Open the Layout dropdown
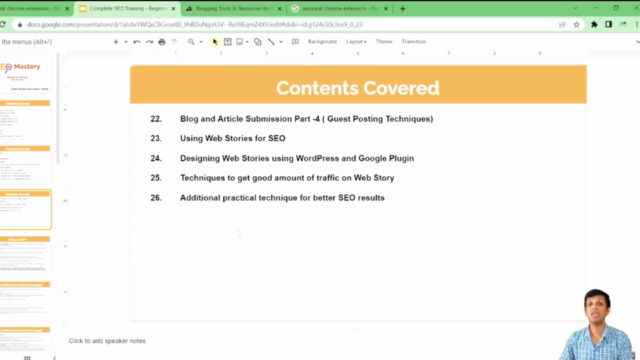 click(x=356, y=42)
